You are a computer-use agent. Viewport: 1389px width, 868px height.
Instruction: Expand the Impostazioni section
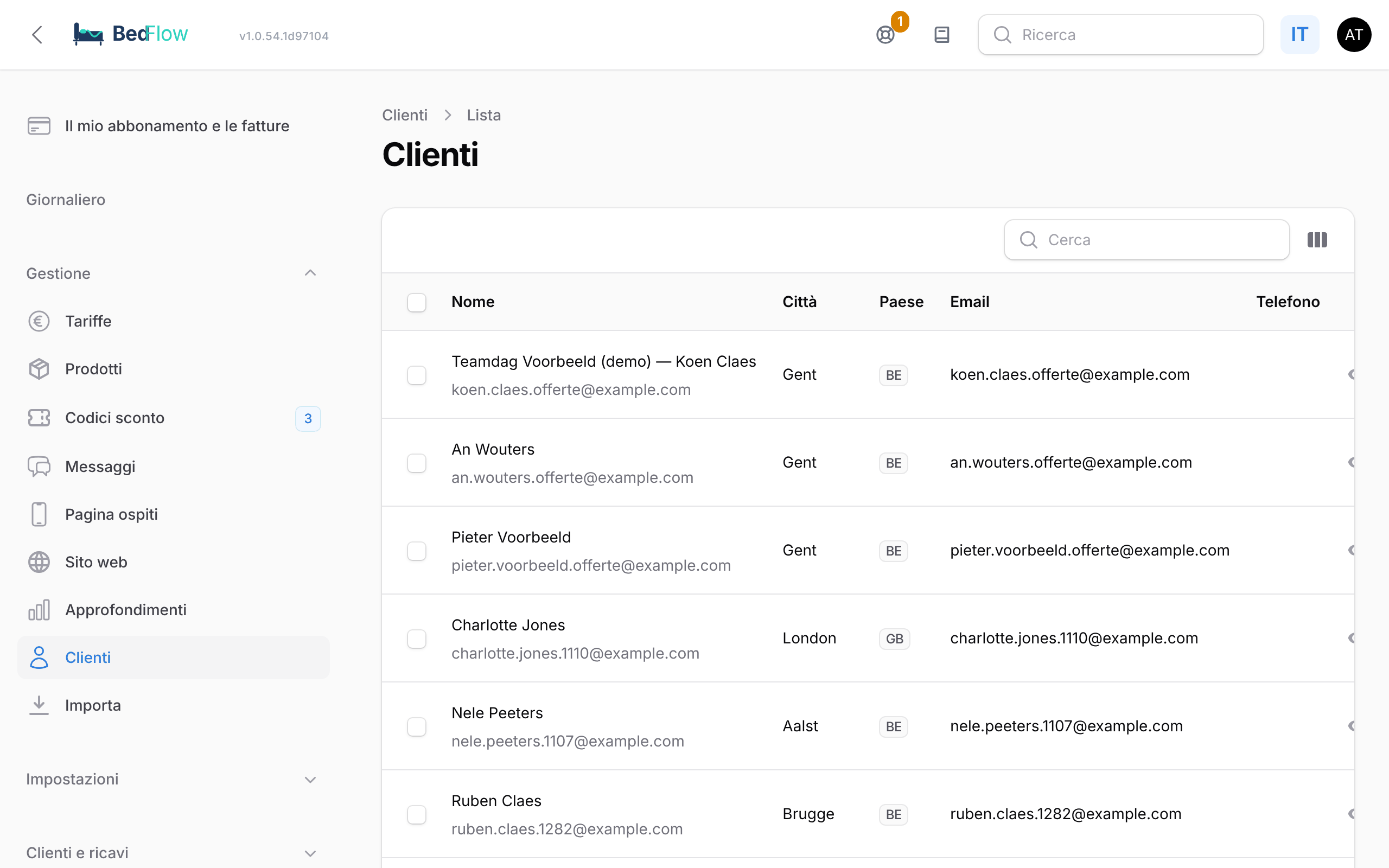pyautogui.click(x=310, y=780)
